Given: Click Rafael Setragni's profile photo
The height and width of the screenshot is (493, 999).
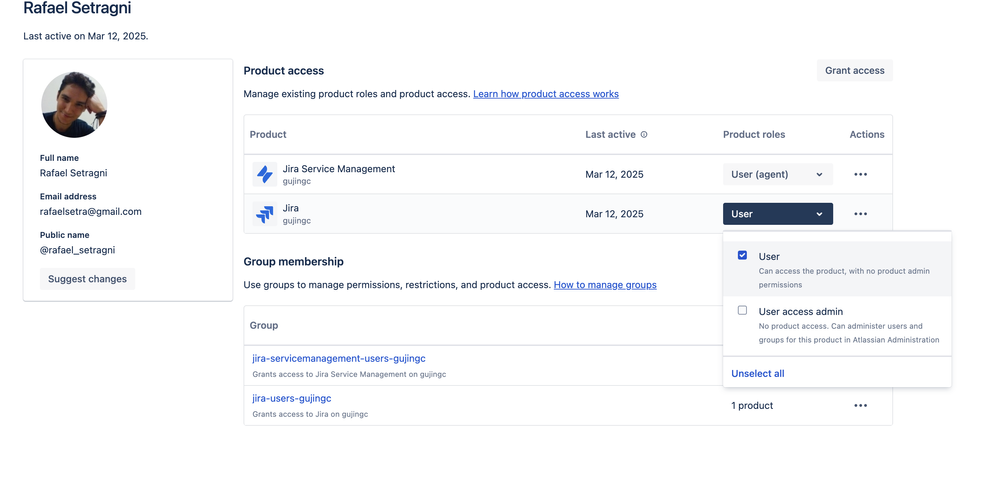Looking at the screenshot, I should [x=74, y=104].
